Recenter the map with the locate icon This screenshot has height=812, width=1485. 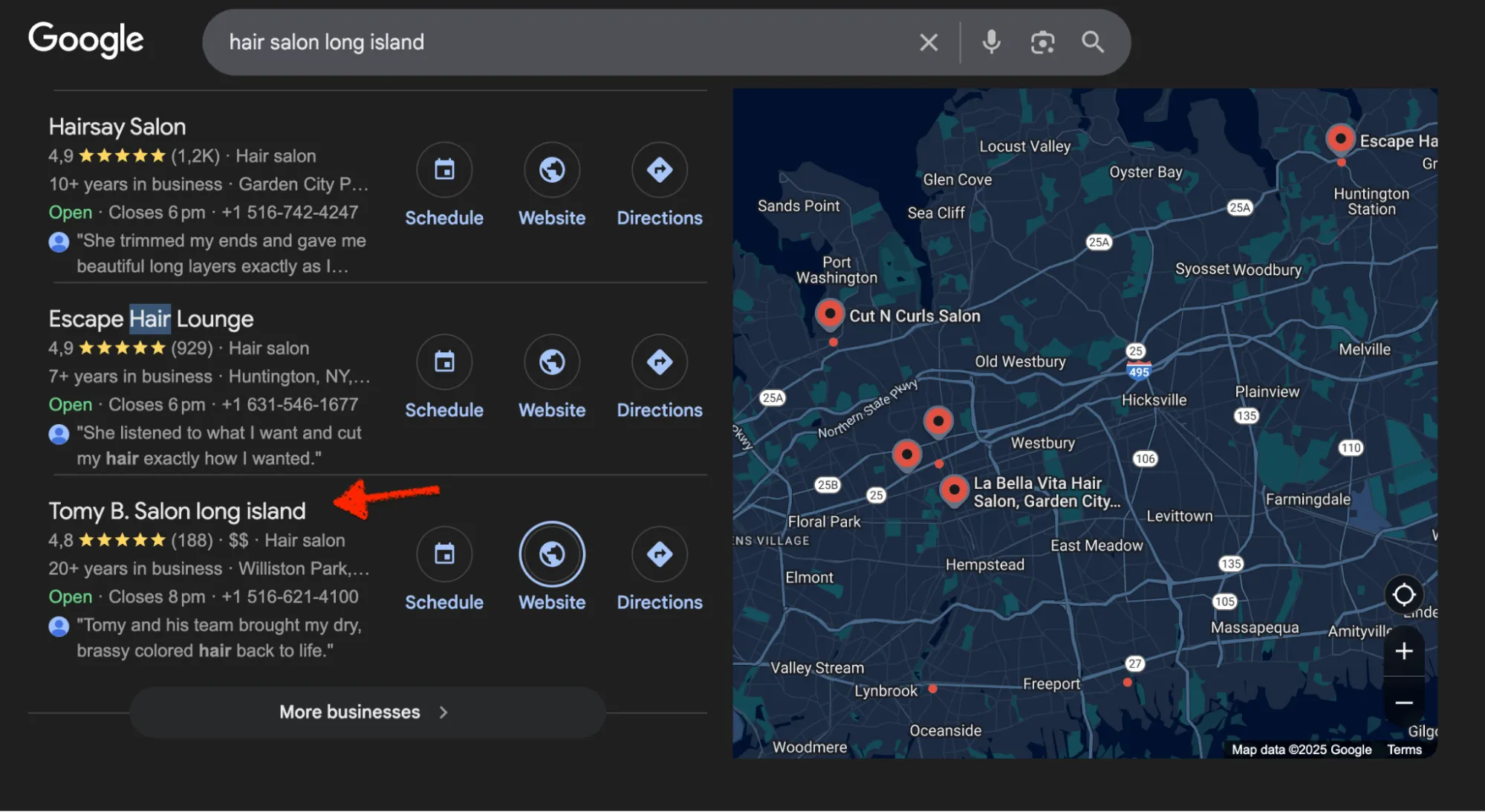pyautogui.click(x=1404, y=594)
